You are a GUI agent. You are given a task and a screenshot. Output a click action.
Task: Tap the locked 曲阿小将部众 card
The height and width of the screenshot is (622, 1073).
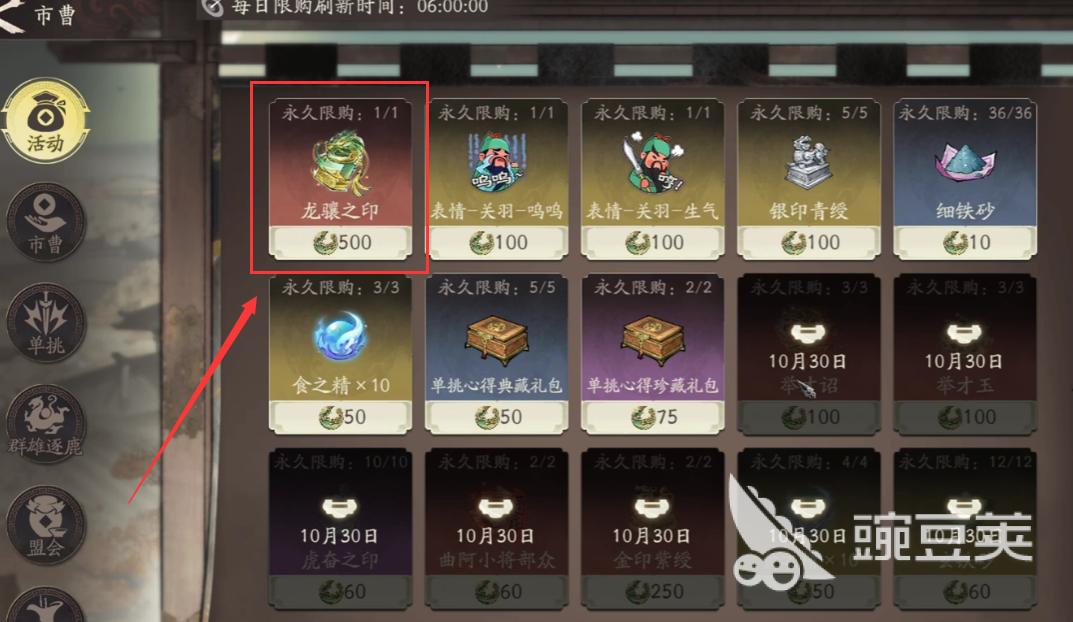497,528
